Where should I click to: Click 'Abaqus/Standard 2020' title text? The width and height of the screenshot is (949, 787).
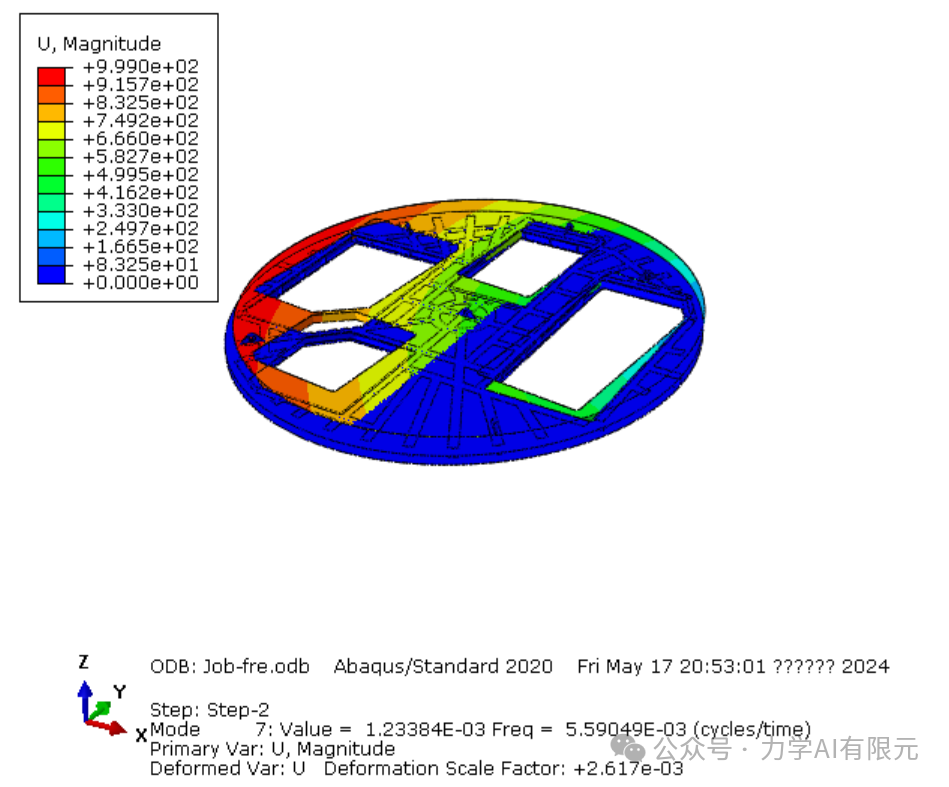(443, 667)
